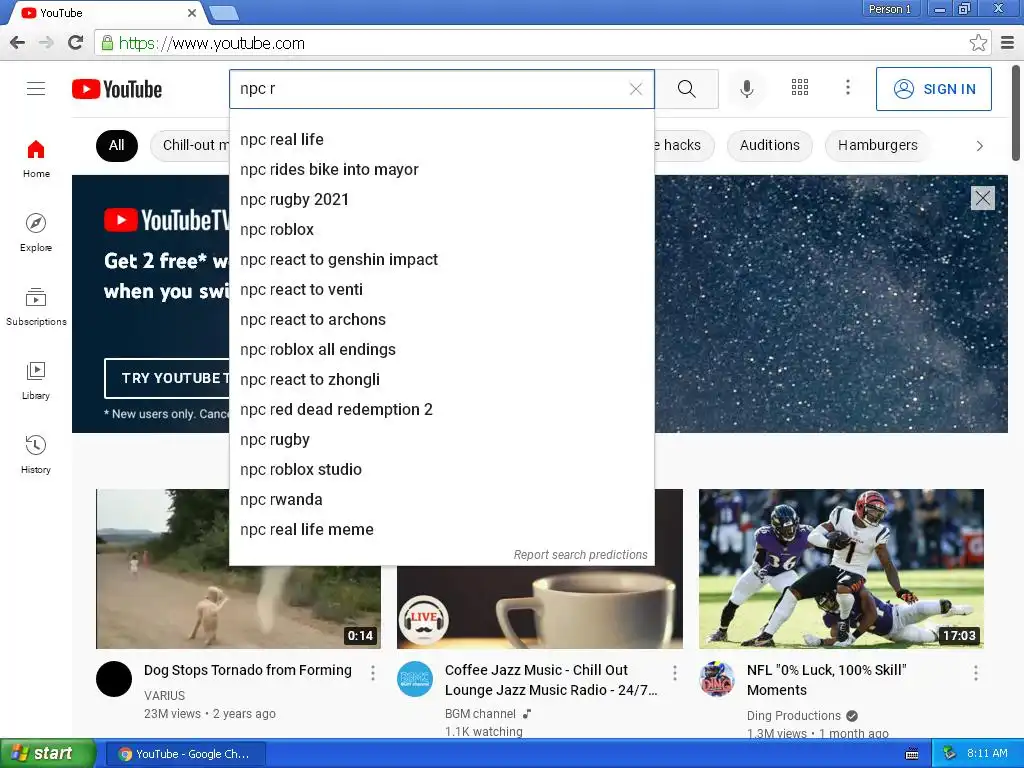Click the taskbar clock showing 8:11 AM

pyautogui.click(x=987, y=754)
